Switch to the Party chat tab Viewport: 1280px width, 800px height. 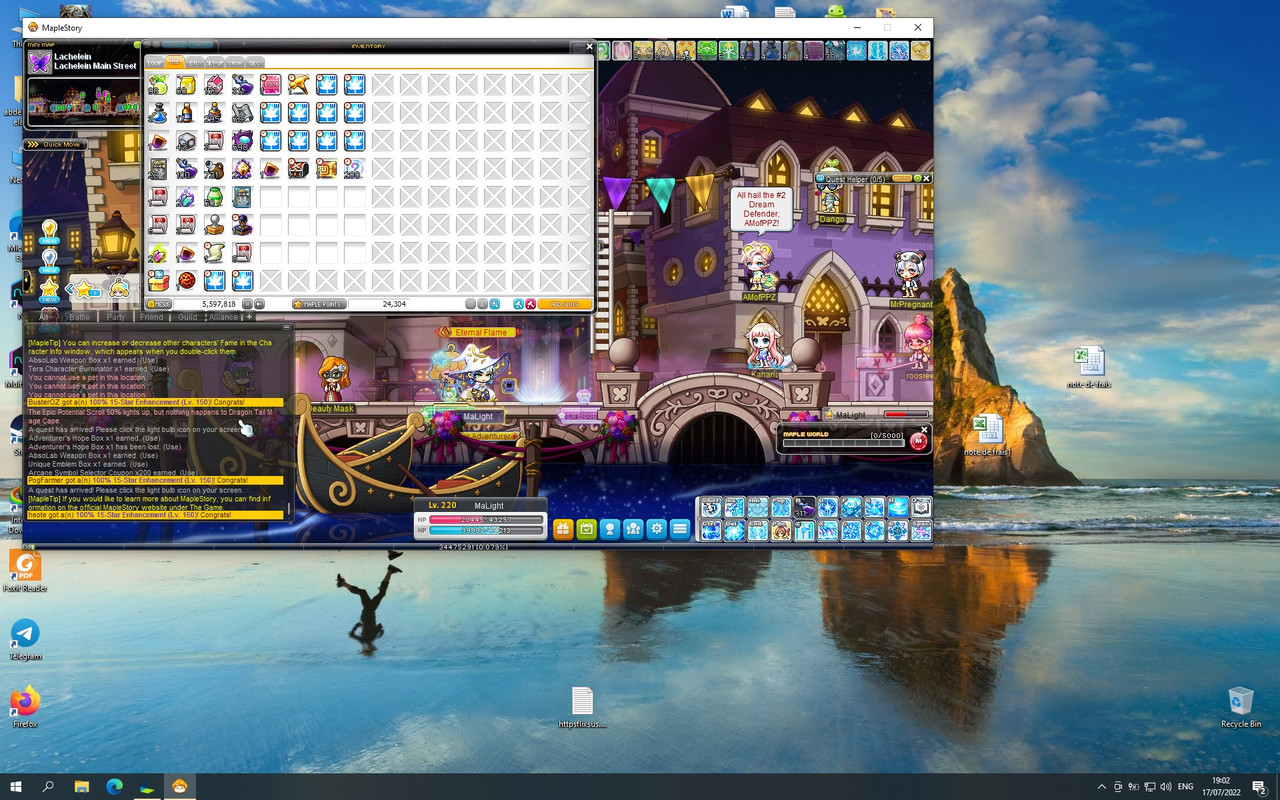[115, 317]
